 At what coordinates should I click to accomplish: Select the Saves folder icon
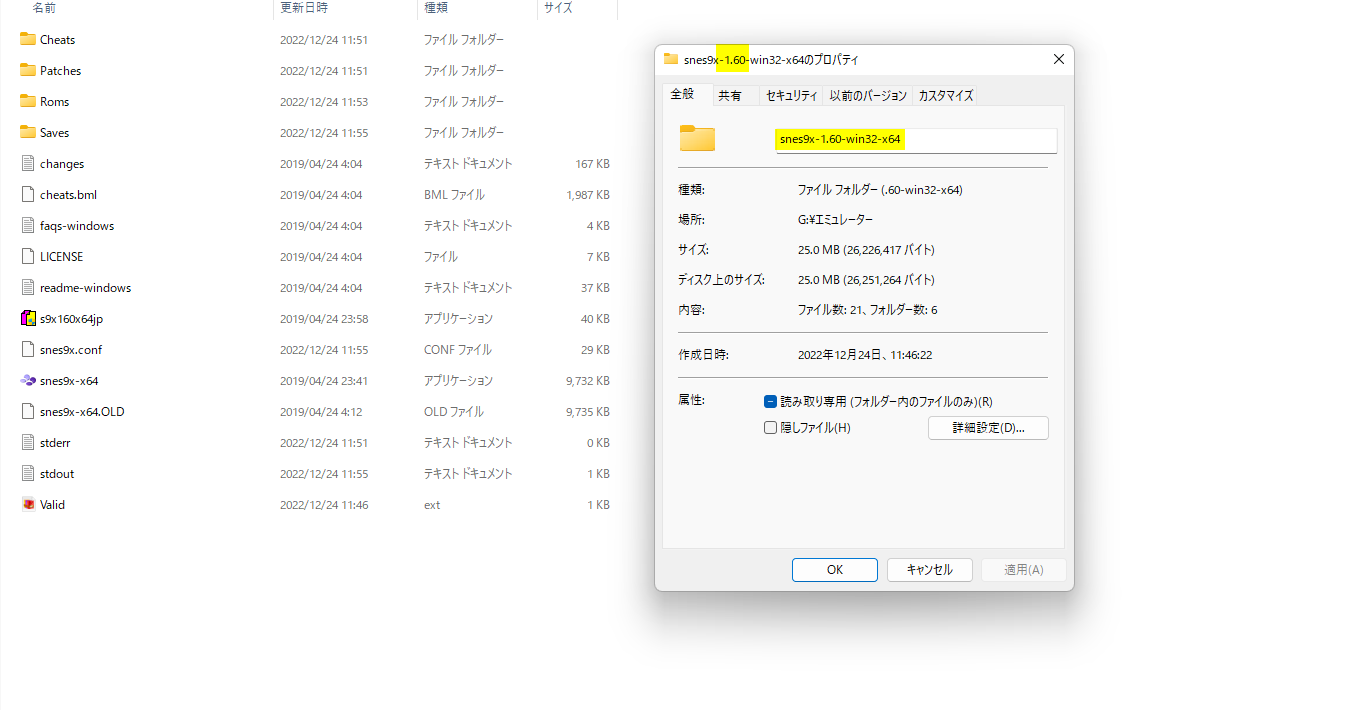click(28, 133)
